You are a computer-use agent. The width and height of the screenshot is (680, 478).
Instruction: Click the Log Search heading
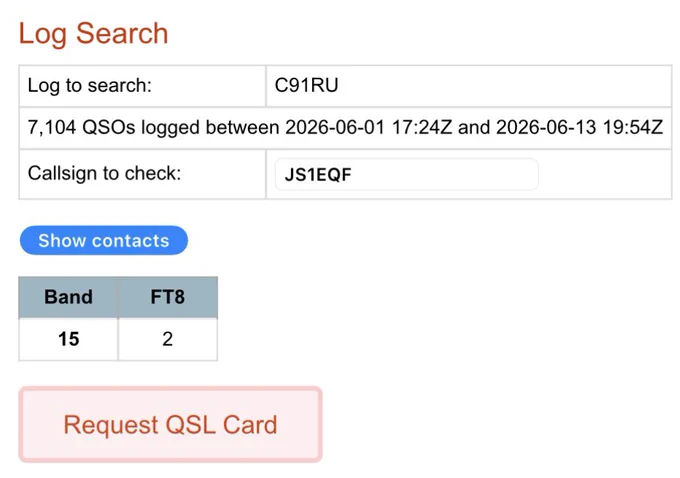pyautogui.click(x=93, y=34)
